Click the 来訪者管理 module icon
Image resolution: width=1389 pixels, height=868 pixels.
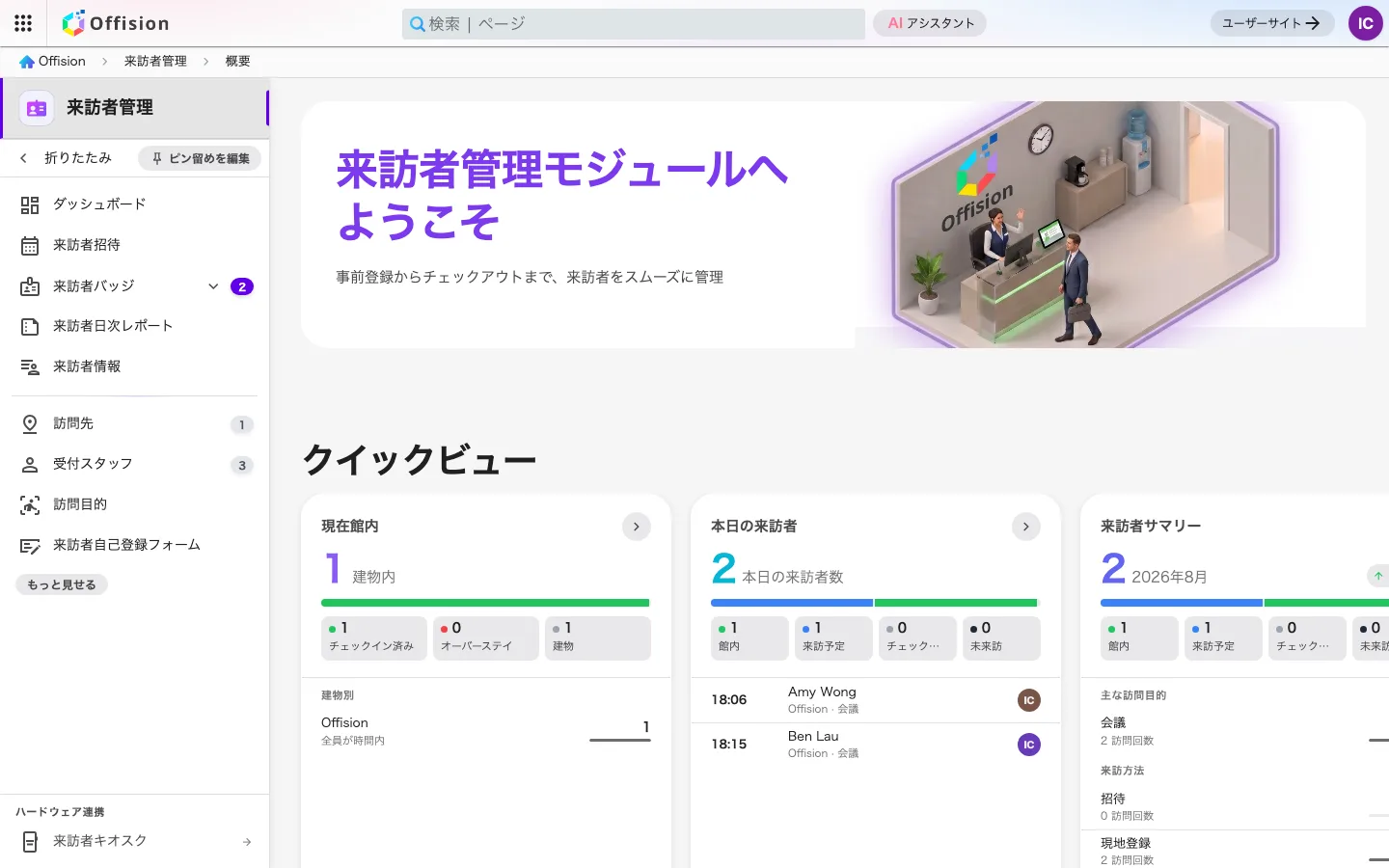(37, 108)
